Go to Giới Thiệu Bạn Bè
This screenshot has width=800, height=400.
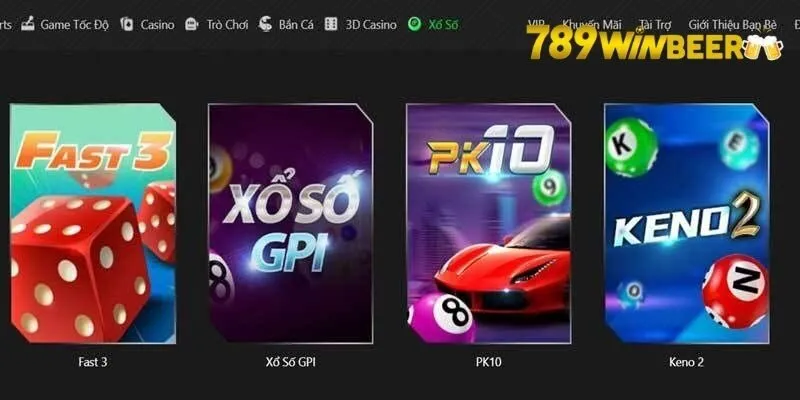[x=733, y=24]
